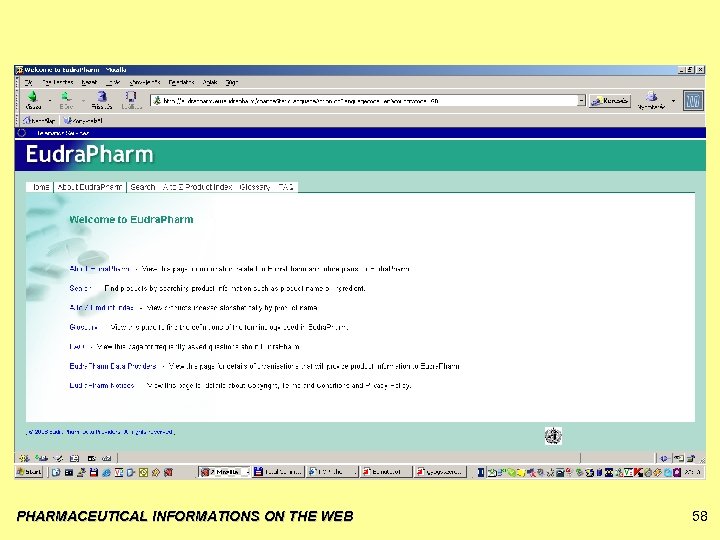Click the EudraPharm logo banner text
Viewport: 720px width, 540px height.
pos(89,154)
